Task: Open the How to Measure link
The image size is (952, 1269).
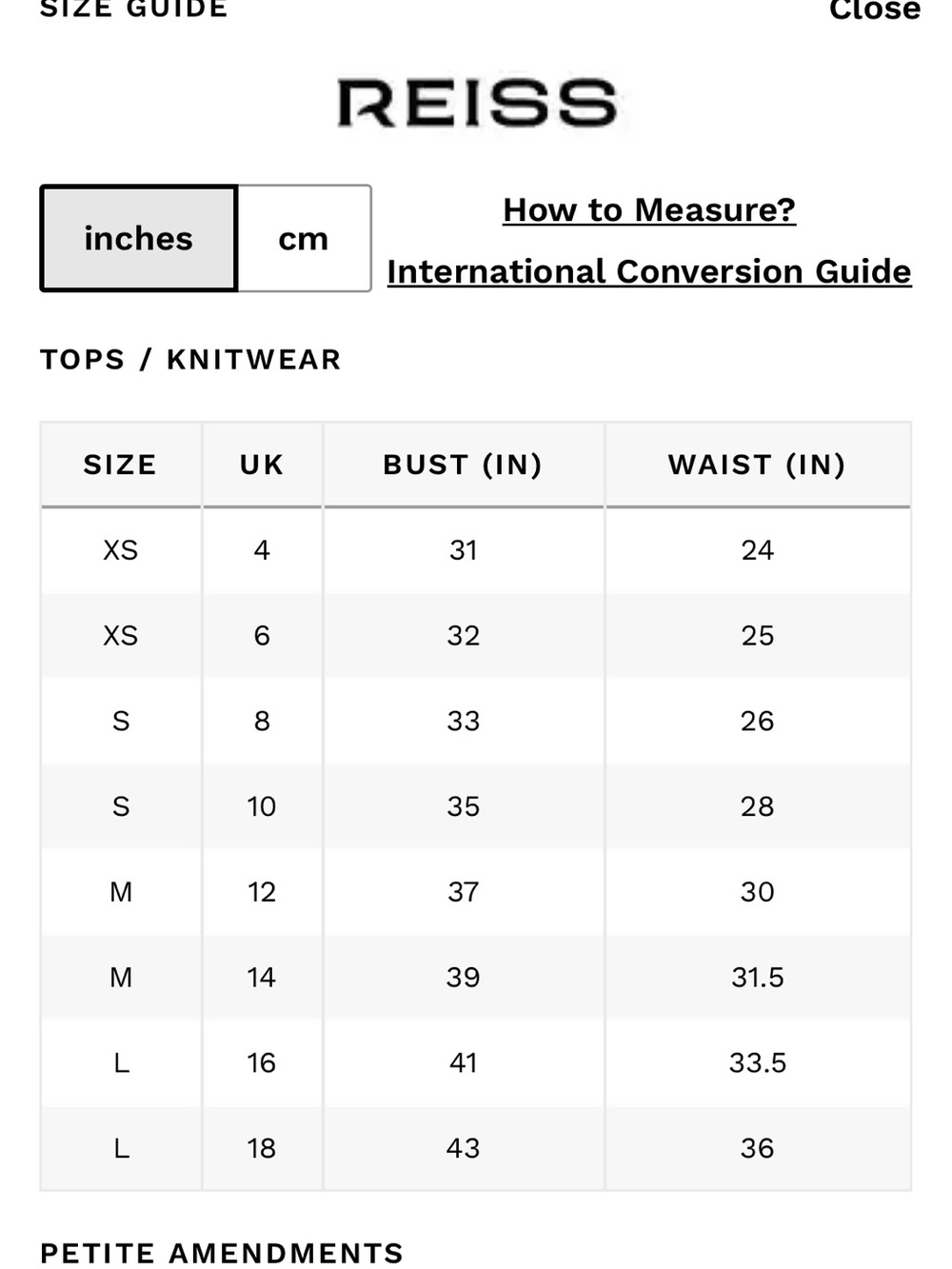Action: 649,209
